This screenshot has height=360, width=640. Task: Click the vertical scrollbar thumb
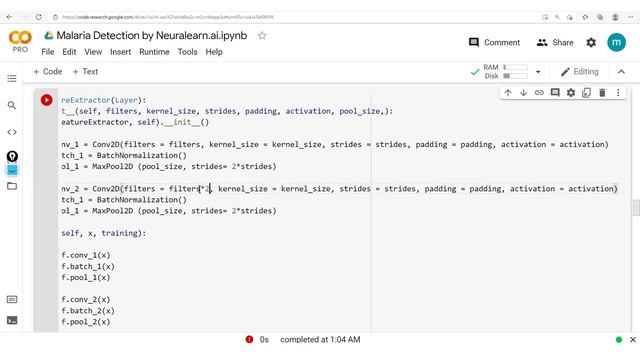coord(636,207)
